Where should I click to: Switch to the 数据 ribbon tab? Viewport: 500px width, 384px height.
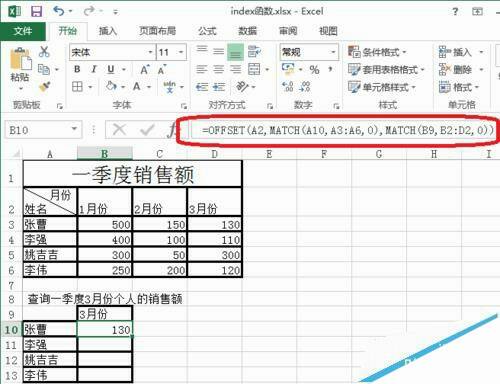pyautogui.click(x=248, y=31)
